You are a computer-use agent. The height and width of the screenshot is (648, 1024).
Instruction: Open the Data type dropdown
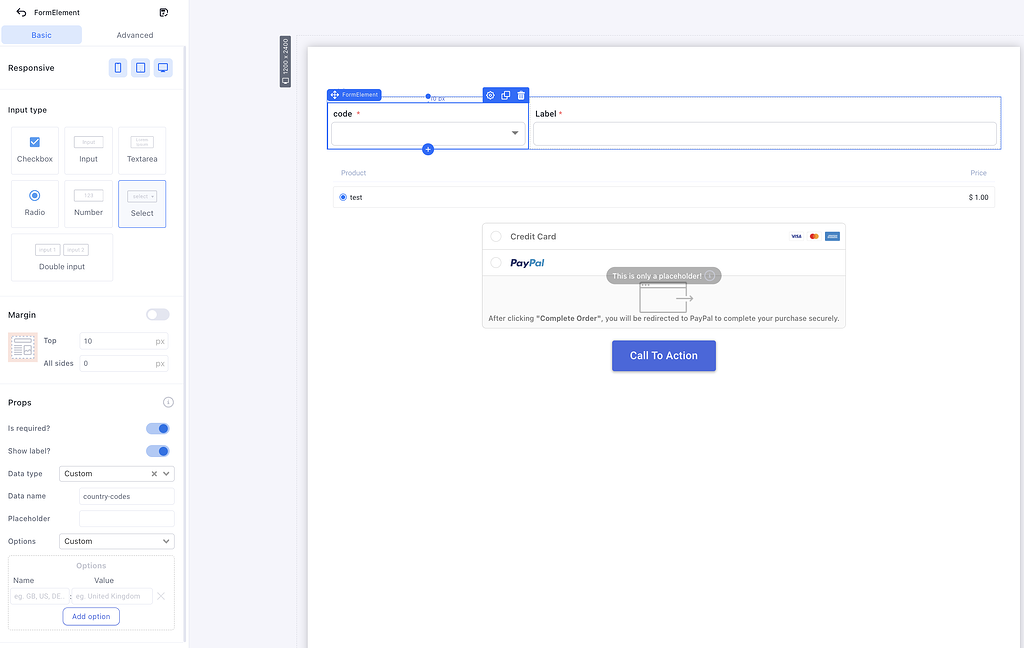116,474
